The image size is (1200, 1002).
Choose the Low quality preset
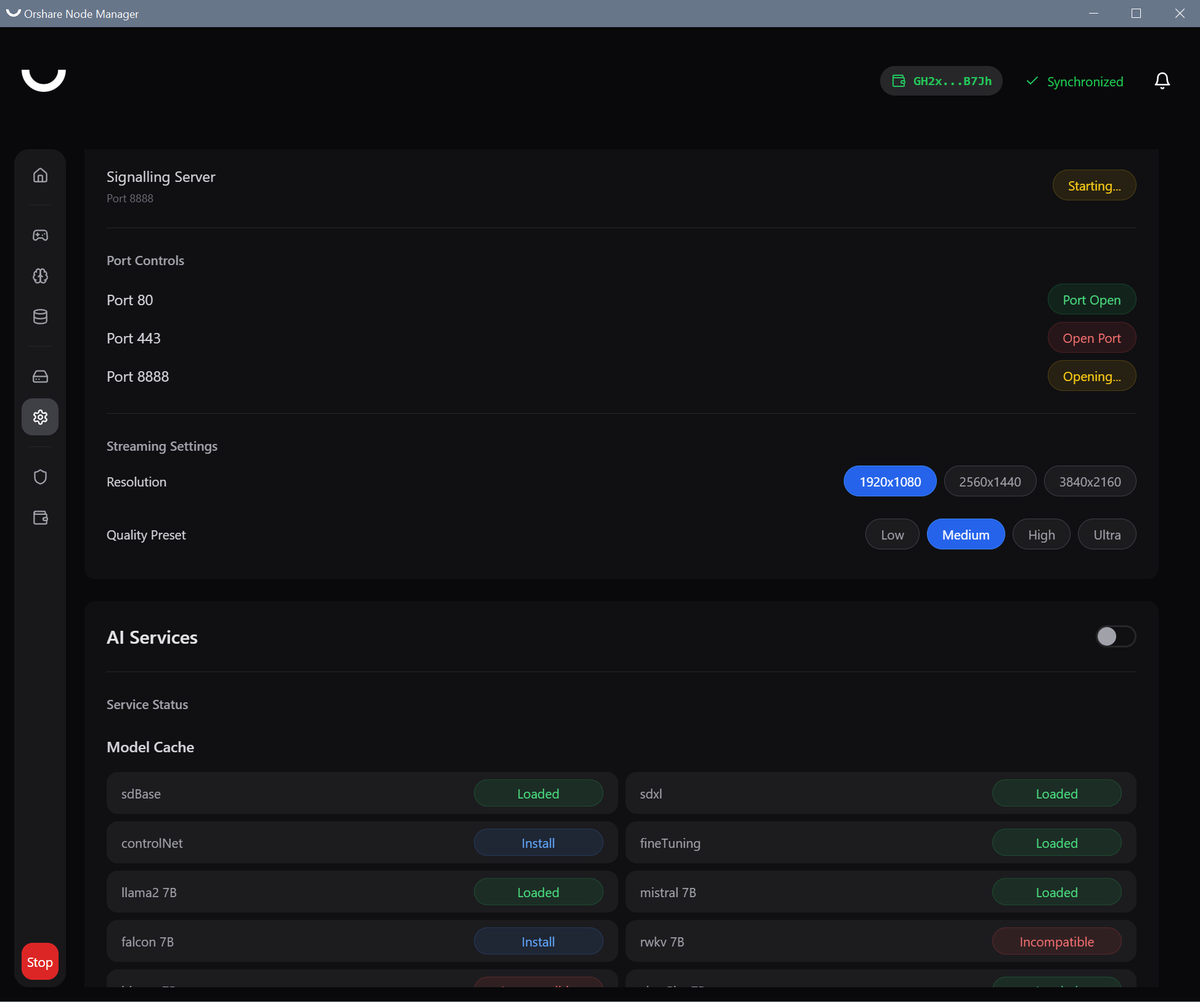pyautogui.click(x=892, y=535)
